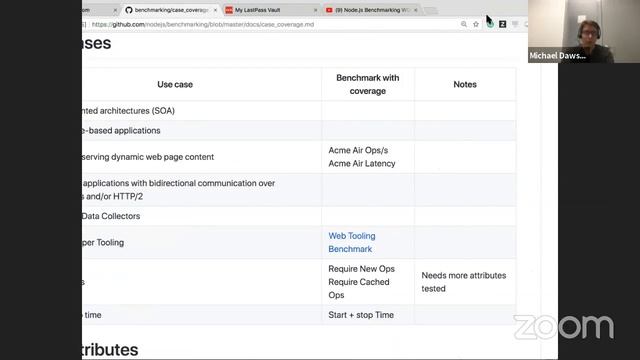Image resolution: width=640 pixels, height=360 pixels.
Task: Switch to the benchmarking/case_coverage GitHub tab
Action: [171, 10]
